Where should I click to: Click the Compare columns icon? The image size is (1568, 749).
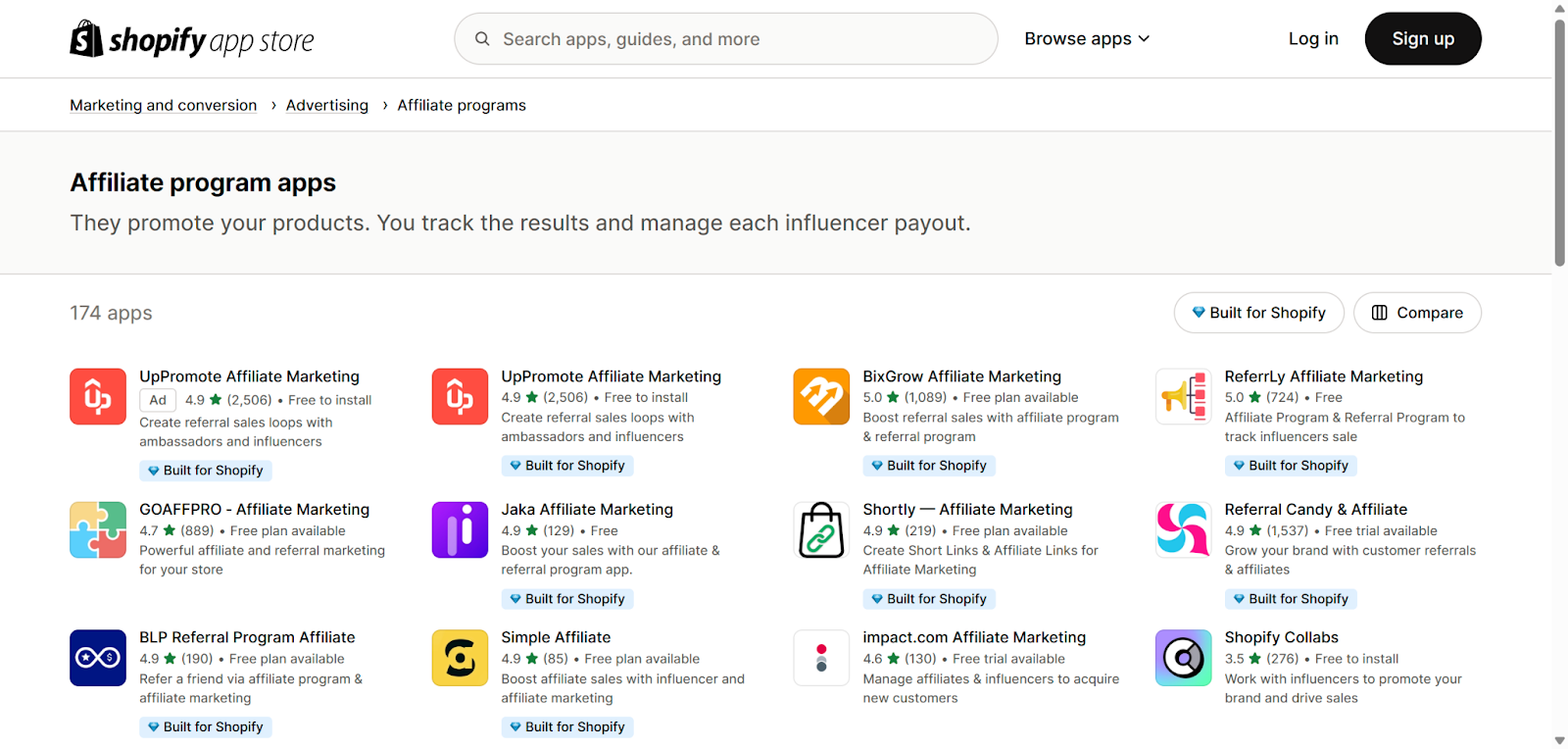pyautogui.click(x=1379, y=313)
